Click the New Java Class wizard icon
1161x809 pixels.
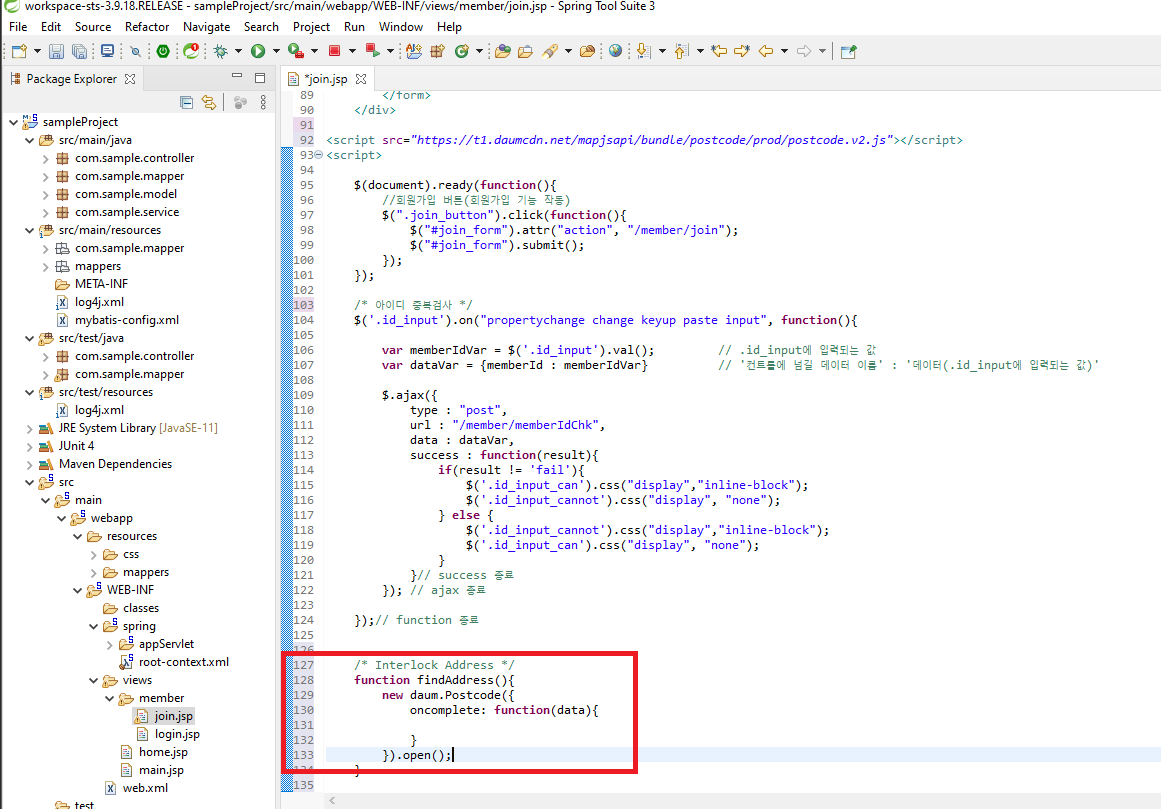click(x=414, y=51)
